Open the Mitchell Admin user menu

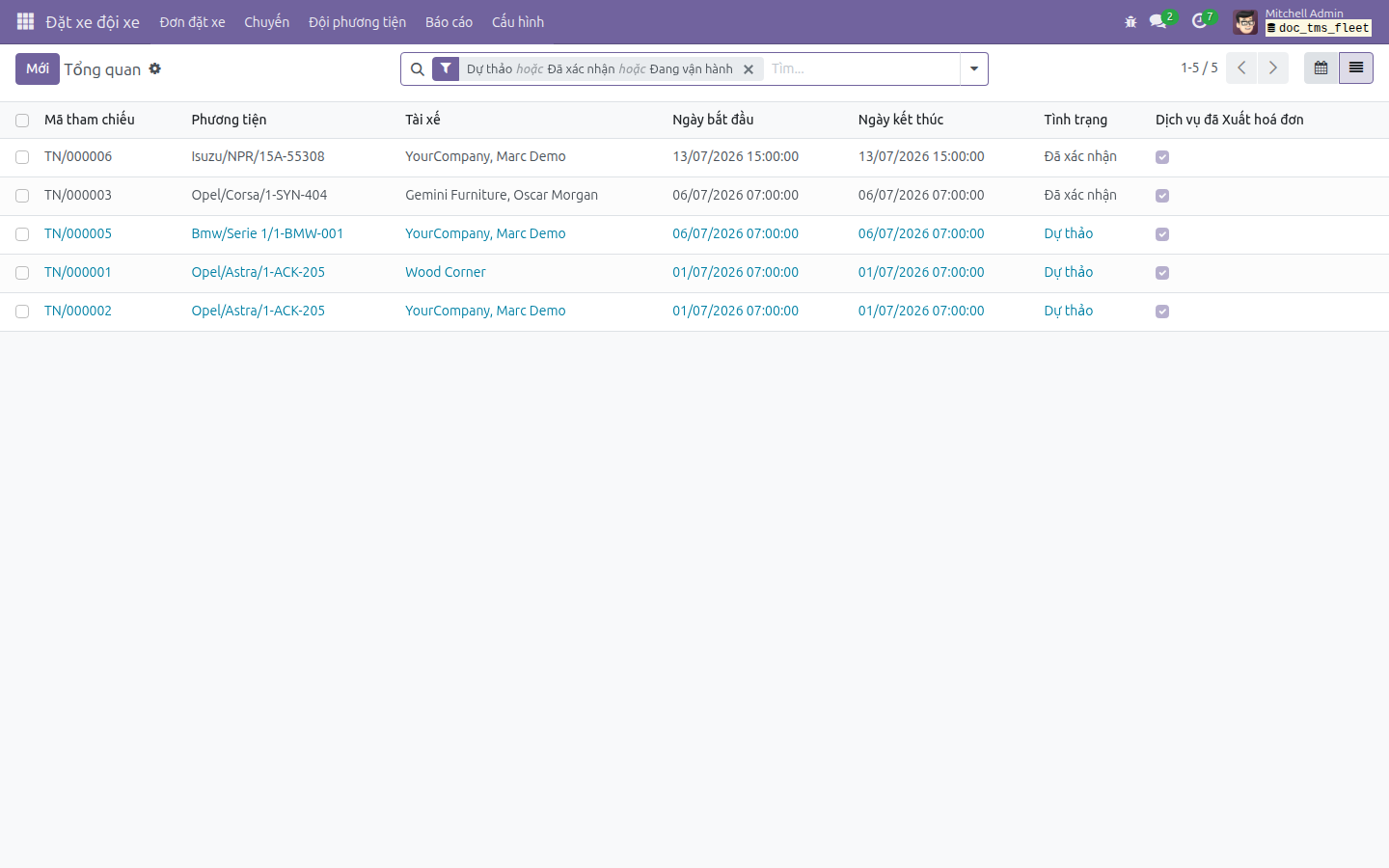(1302, 21)
